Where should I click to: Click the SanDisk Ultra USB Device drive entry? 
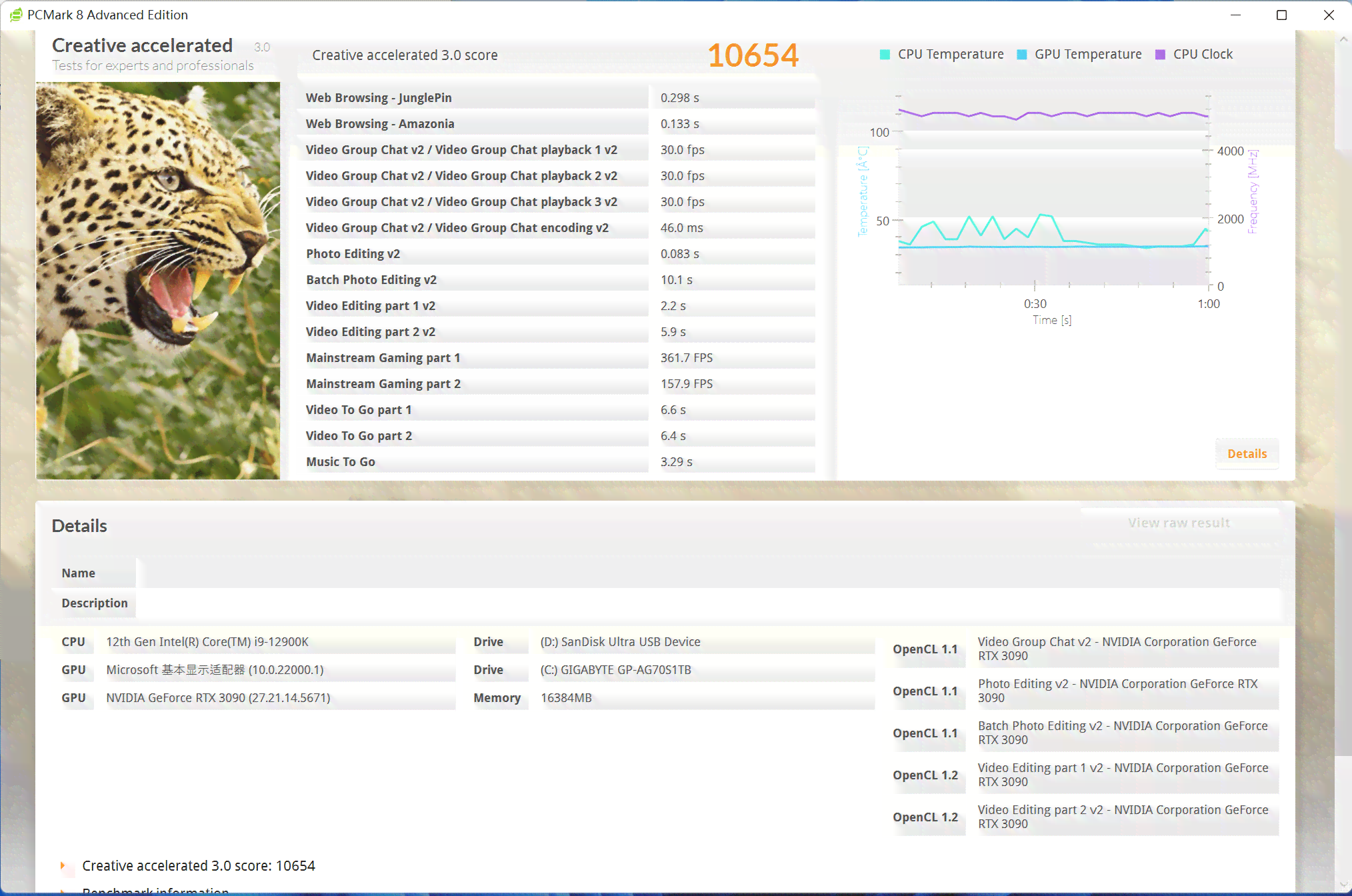(620, 641)
